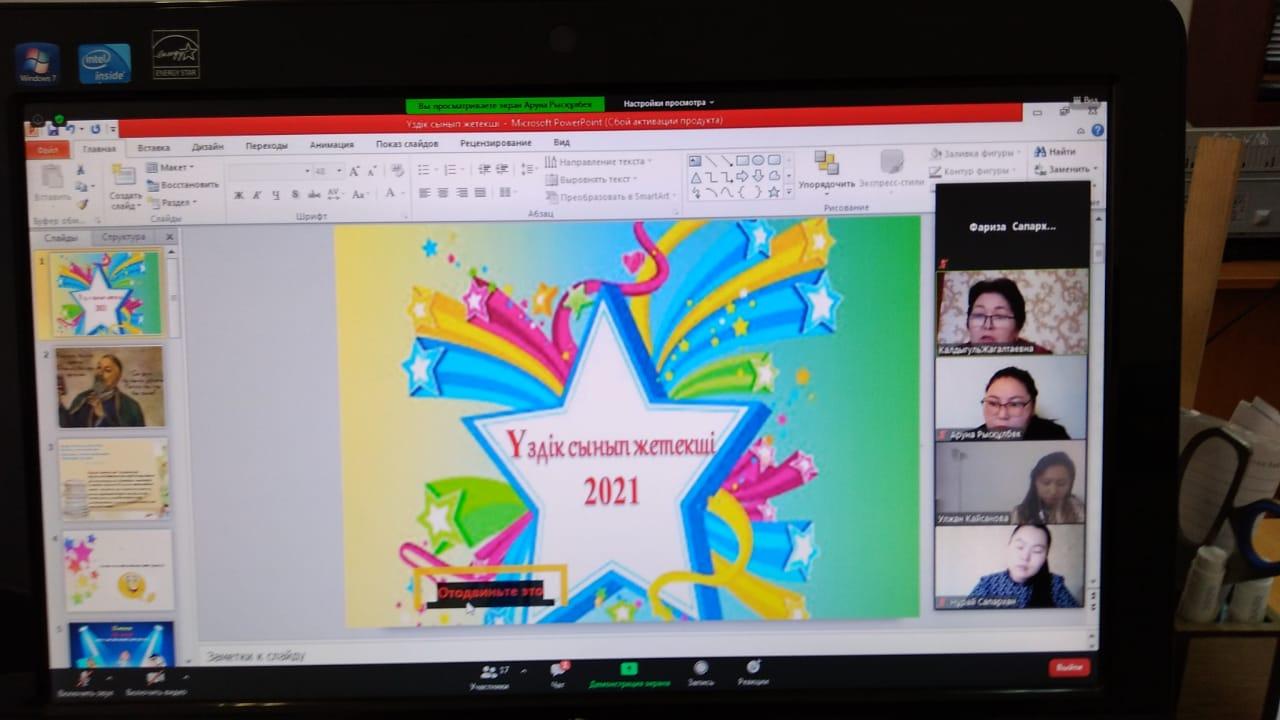Open the Zoom Чат chat icon

[x=558, y=675]
